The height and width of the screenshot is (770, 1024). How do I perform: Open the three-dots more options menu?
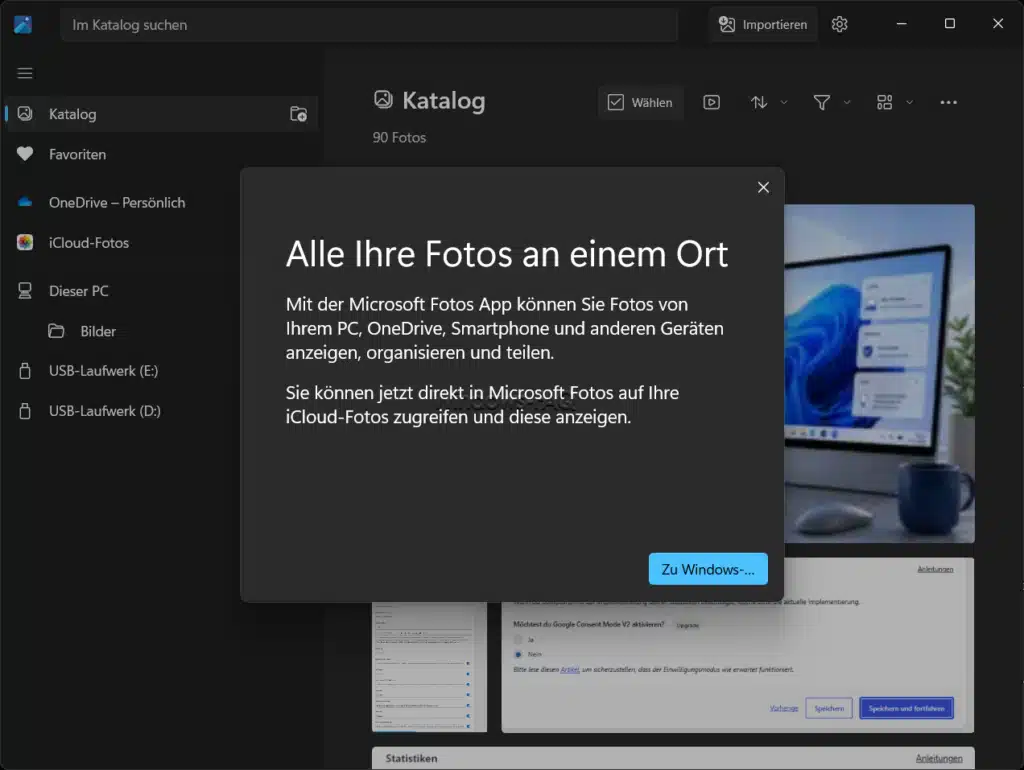coord(948,103)
